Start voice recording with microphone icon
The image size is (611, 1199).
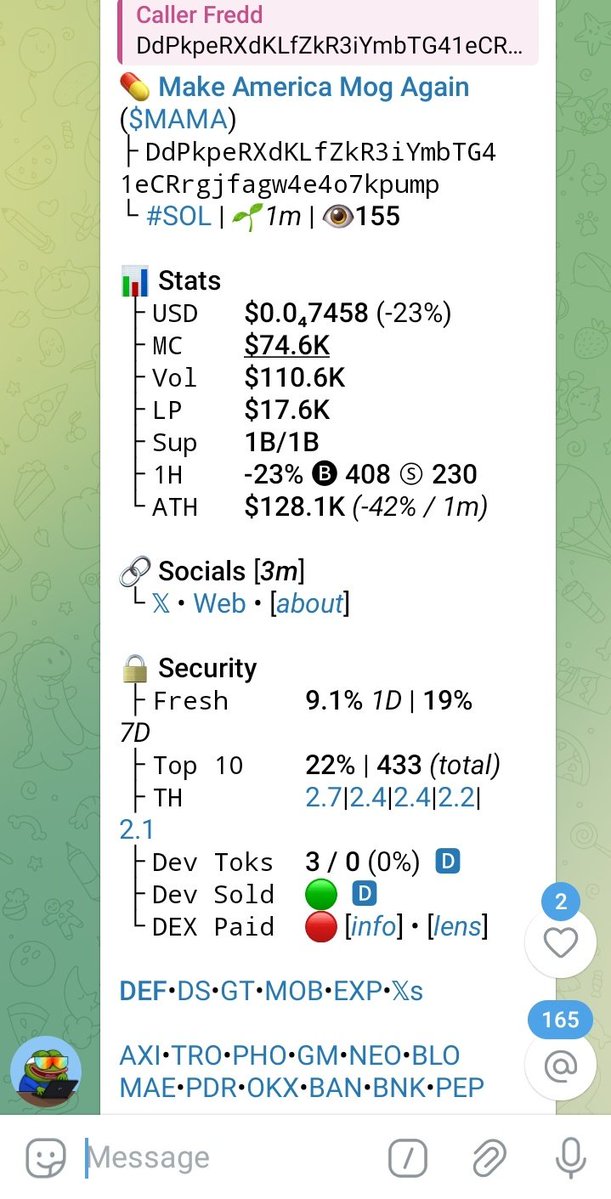[x=570, y=1159]
